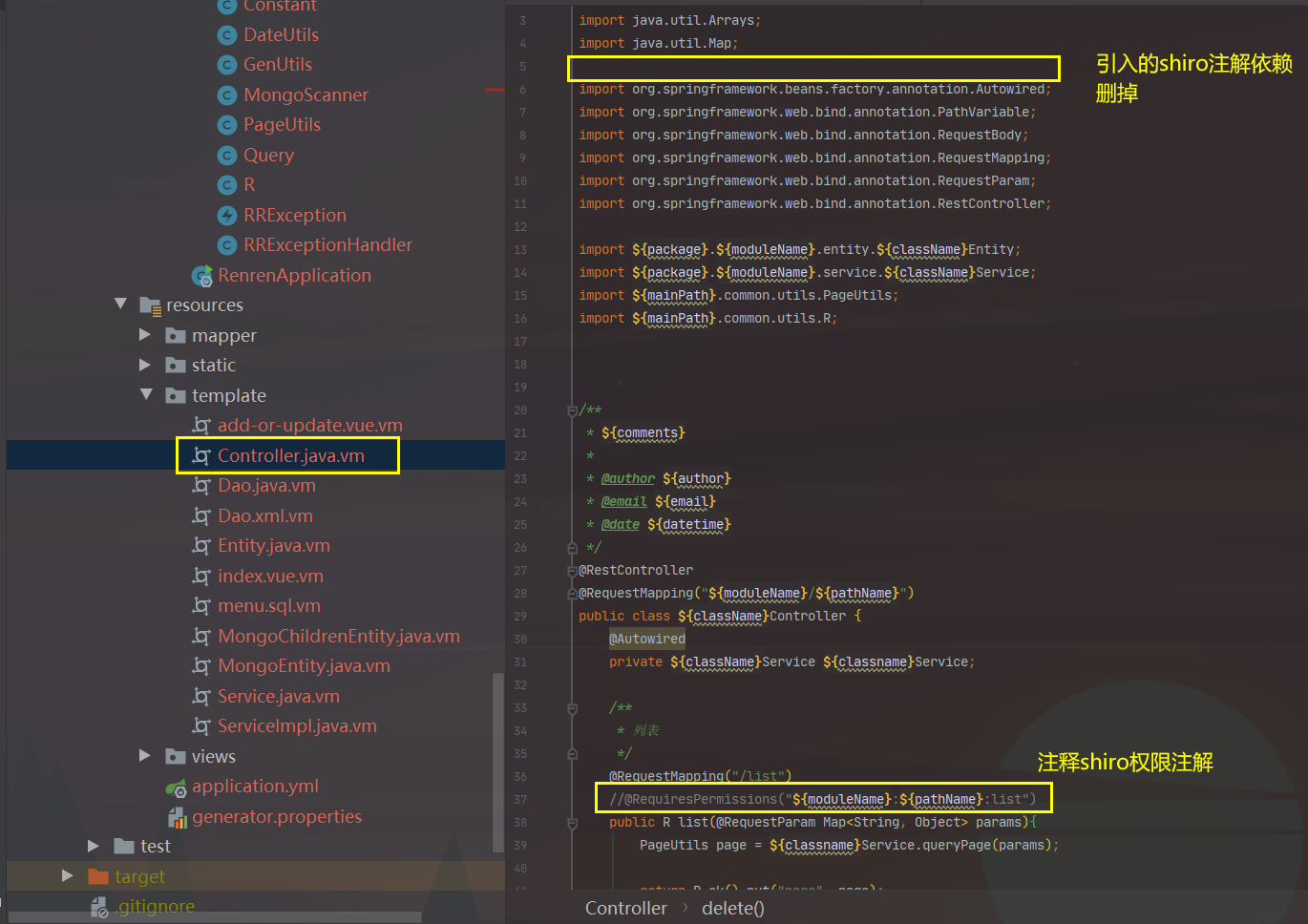
Task: Fold the method comment at line 33
Action: [572, 708]
